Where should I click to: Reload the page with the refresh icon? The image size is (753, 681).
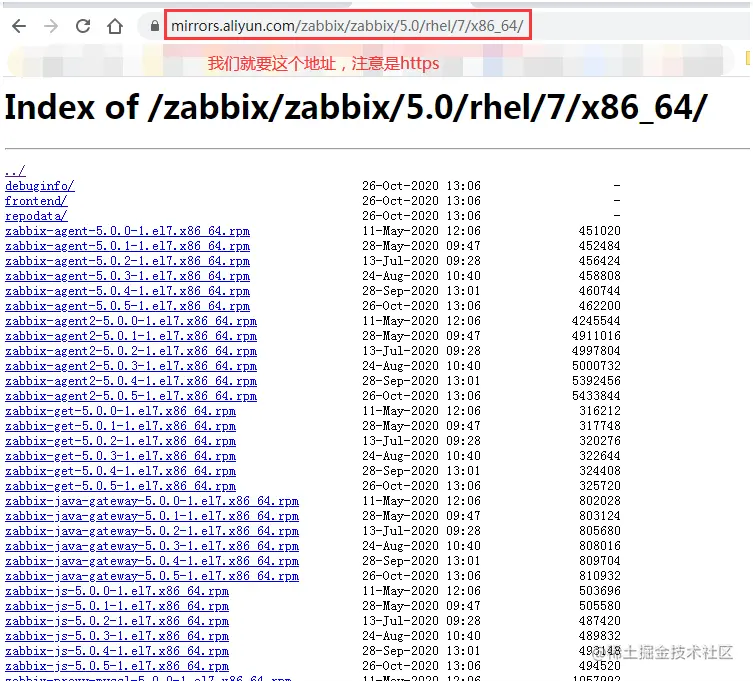[83, 26]
